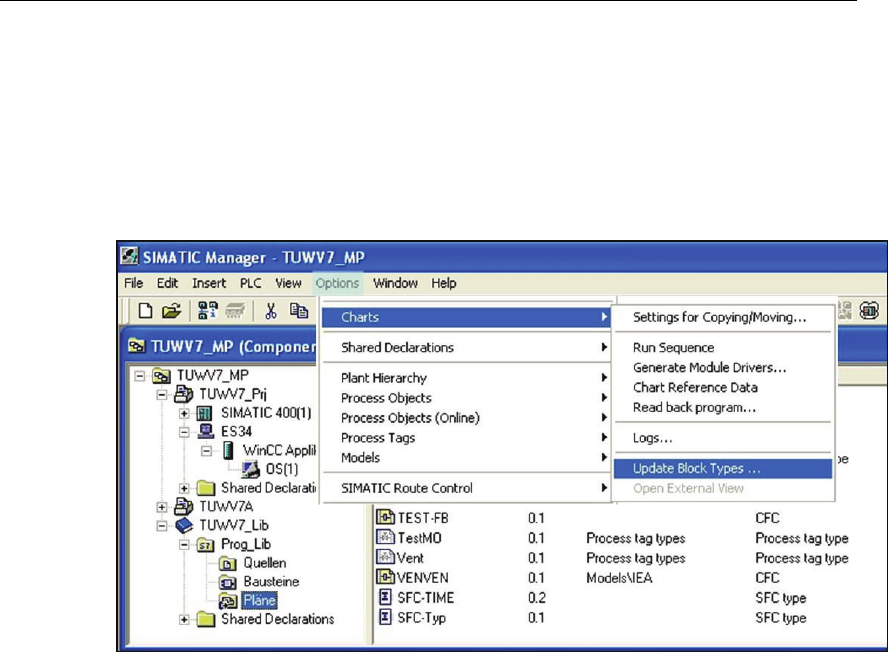Click the Copy toolbar icon
This screenshot has height=652, width=888.
[x=299, y=310]
